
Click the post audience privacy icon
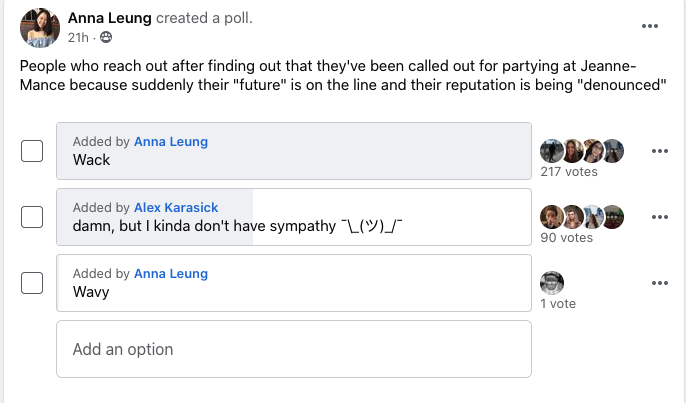[x=106, y=38]
